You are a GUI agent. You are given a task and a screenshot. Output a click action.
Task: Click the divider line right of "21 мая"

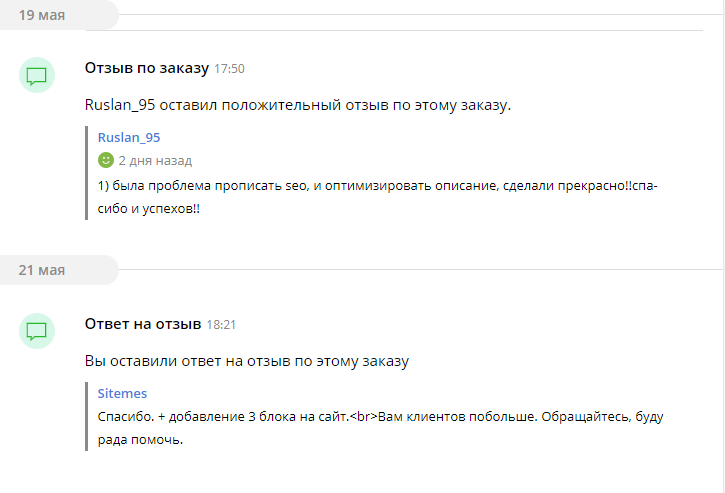[420, 269]
